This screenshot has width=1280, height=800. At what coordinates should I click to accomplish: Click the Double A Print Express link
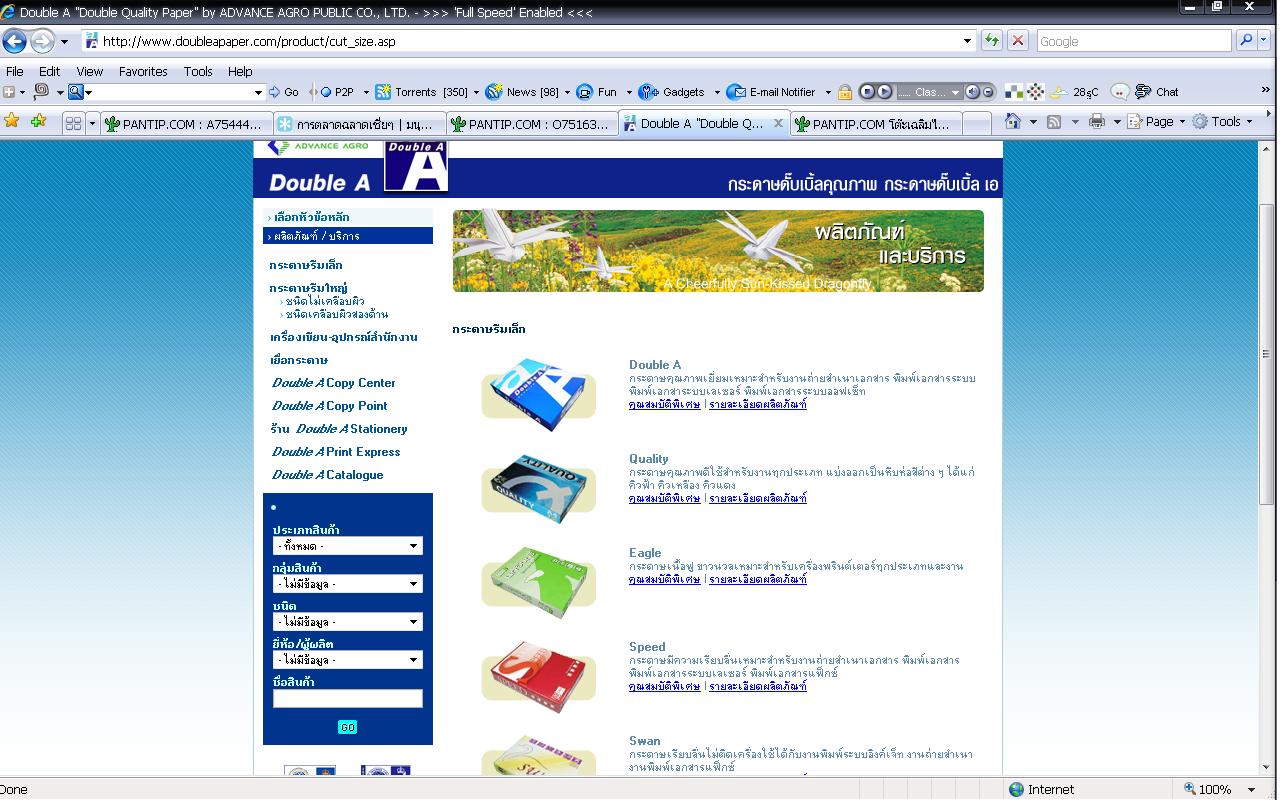[x=336, y=452]
